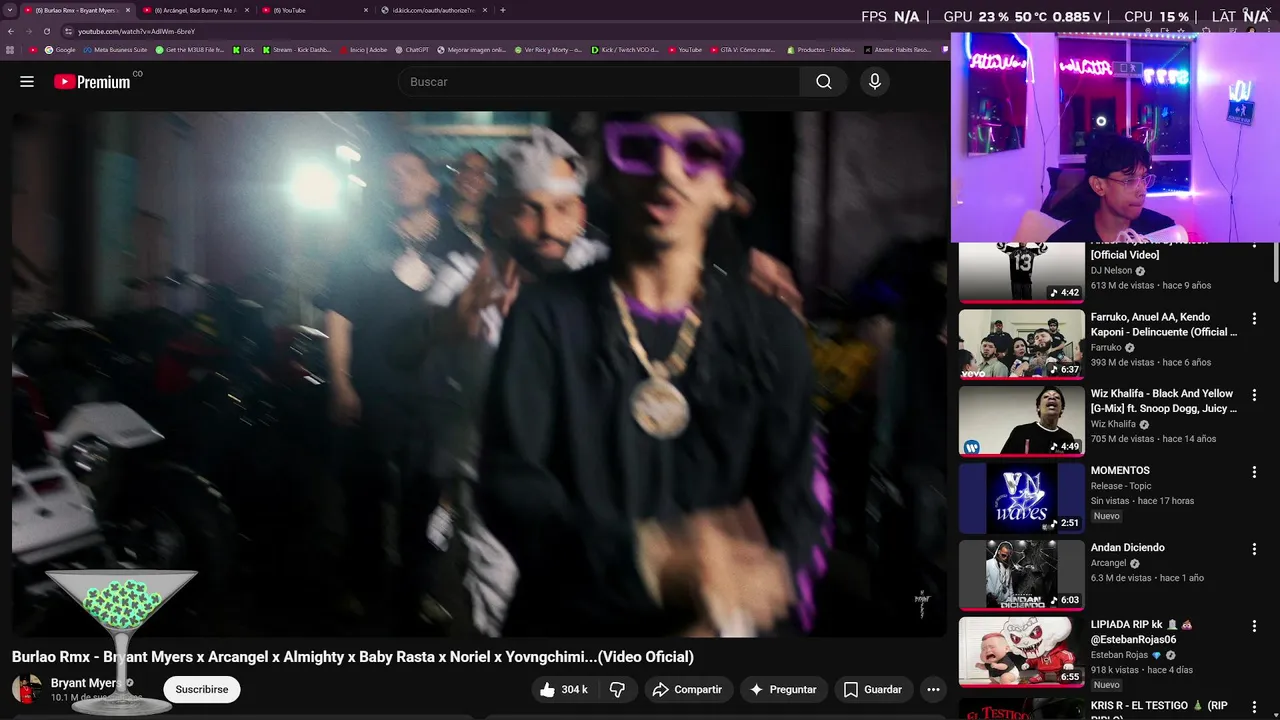
Task: Open Google bookmark
Action: click(x=60, y=49)
